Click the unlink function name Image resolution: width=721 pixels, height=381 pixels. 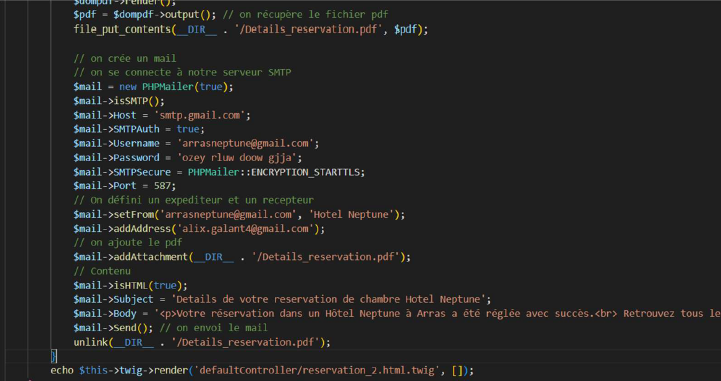coord(90,342)
